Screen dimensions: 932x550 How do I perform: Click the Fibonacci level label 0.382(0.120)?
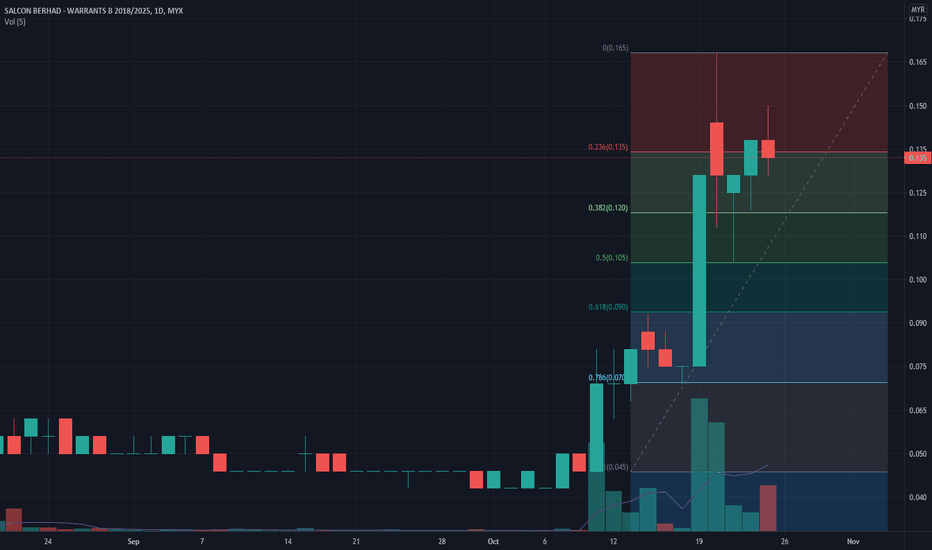coord(608,208)
